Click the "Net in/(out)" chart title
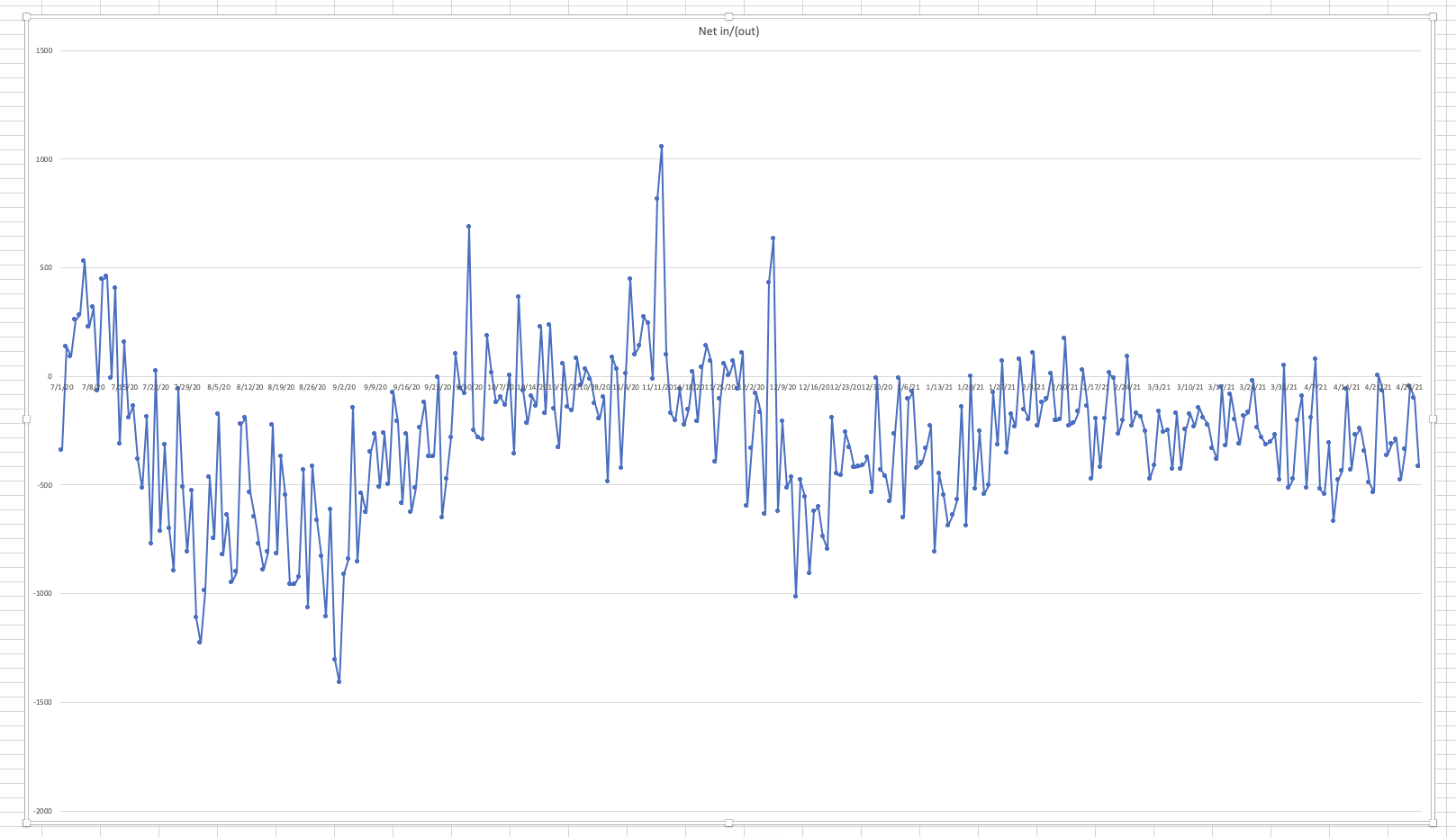 (x=728, y=31)
